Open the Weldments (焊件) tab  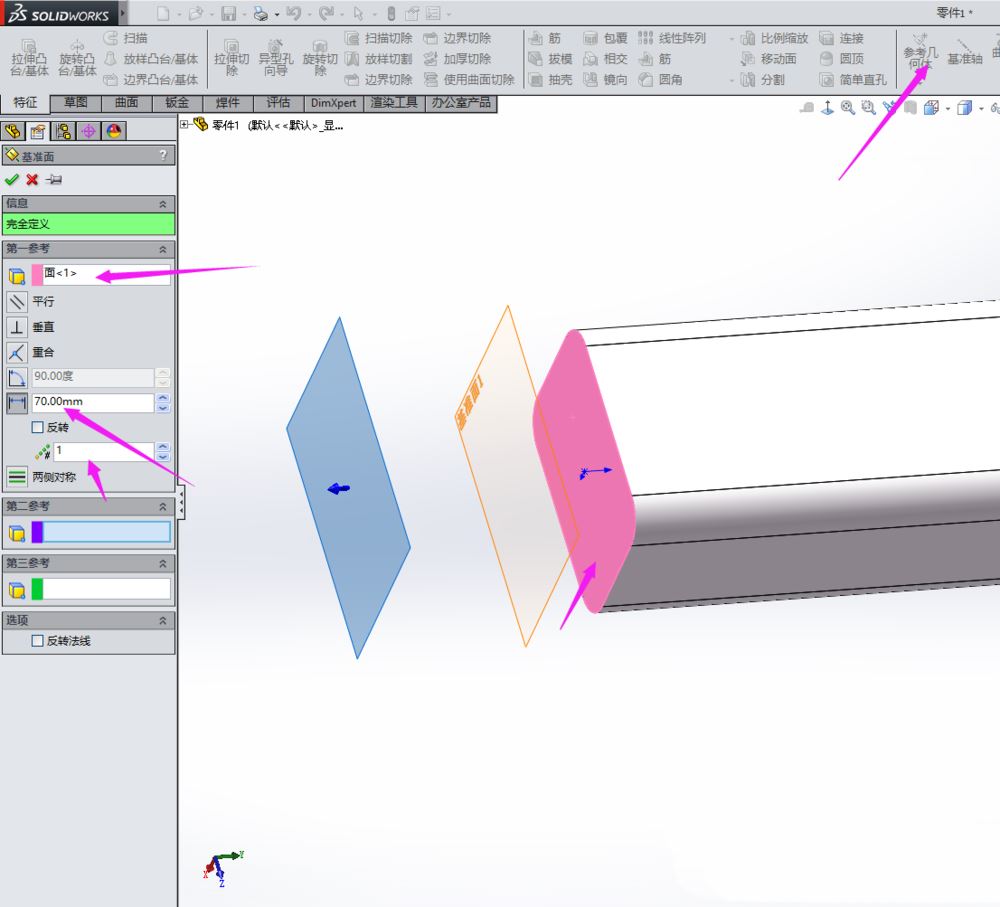(228, 103)
